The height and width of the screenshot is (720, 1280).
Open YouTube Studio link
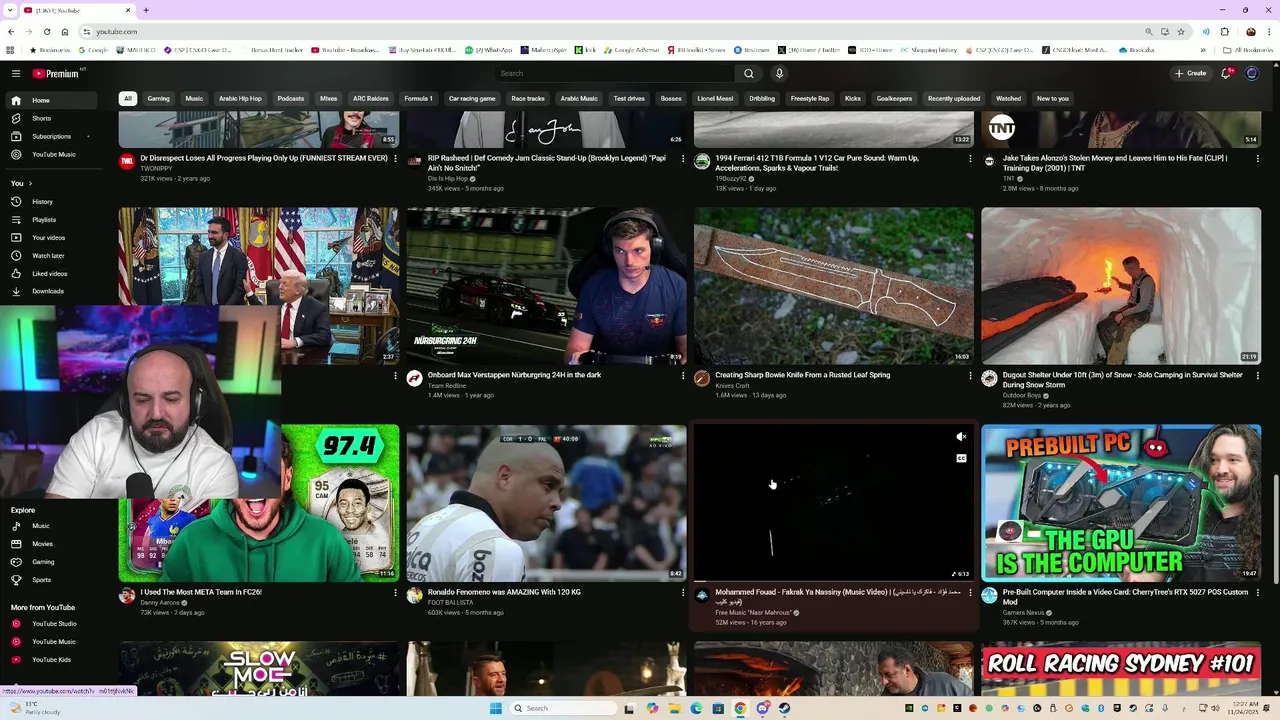point(50,624)
